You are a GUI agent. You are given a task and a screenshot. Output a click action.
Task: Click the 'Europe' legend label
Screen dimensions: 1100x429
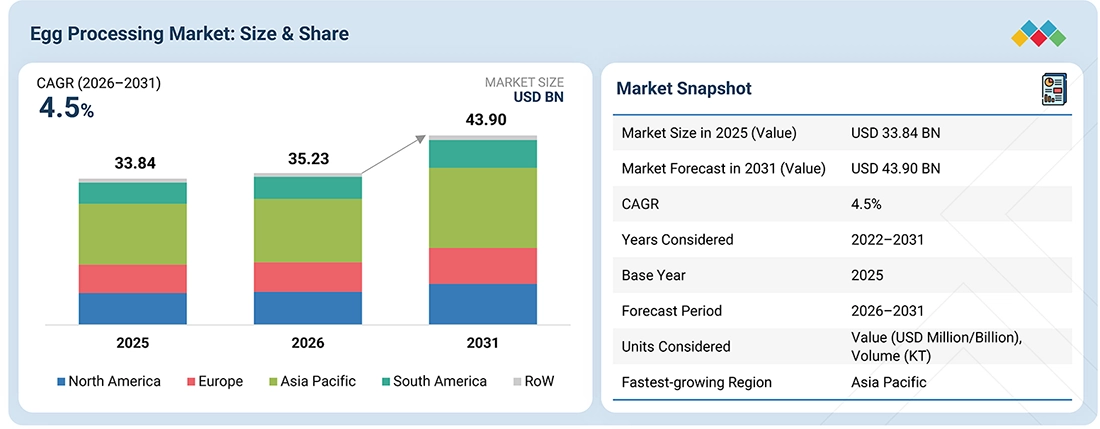221,381
